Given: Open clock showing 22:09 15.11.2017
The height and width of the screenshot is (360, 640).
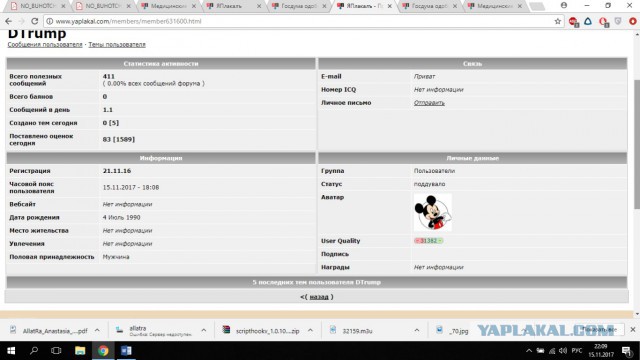Looking at the screenshot, I should (x=600, y=351).
